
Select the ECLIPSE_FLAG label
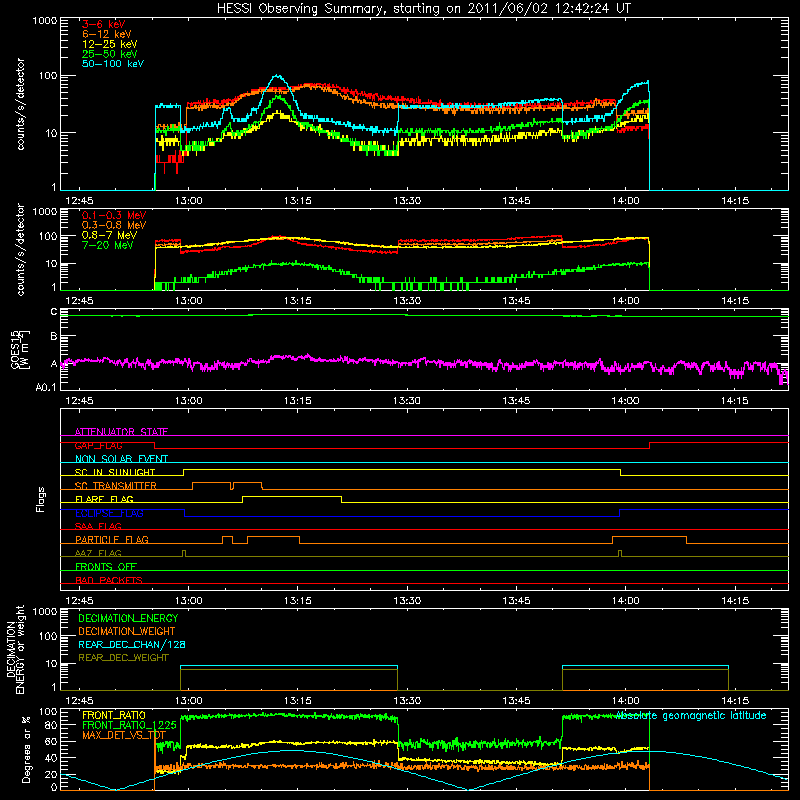(109, 513)
